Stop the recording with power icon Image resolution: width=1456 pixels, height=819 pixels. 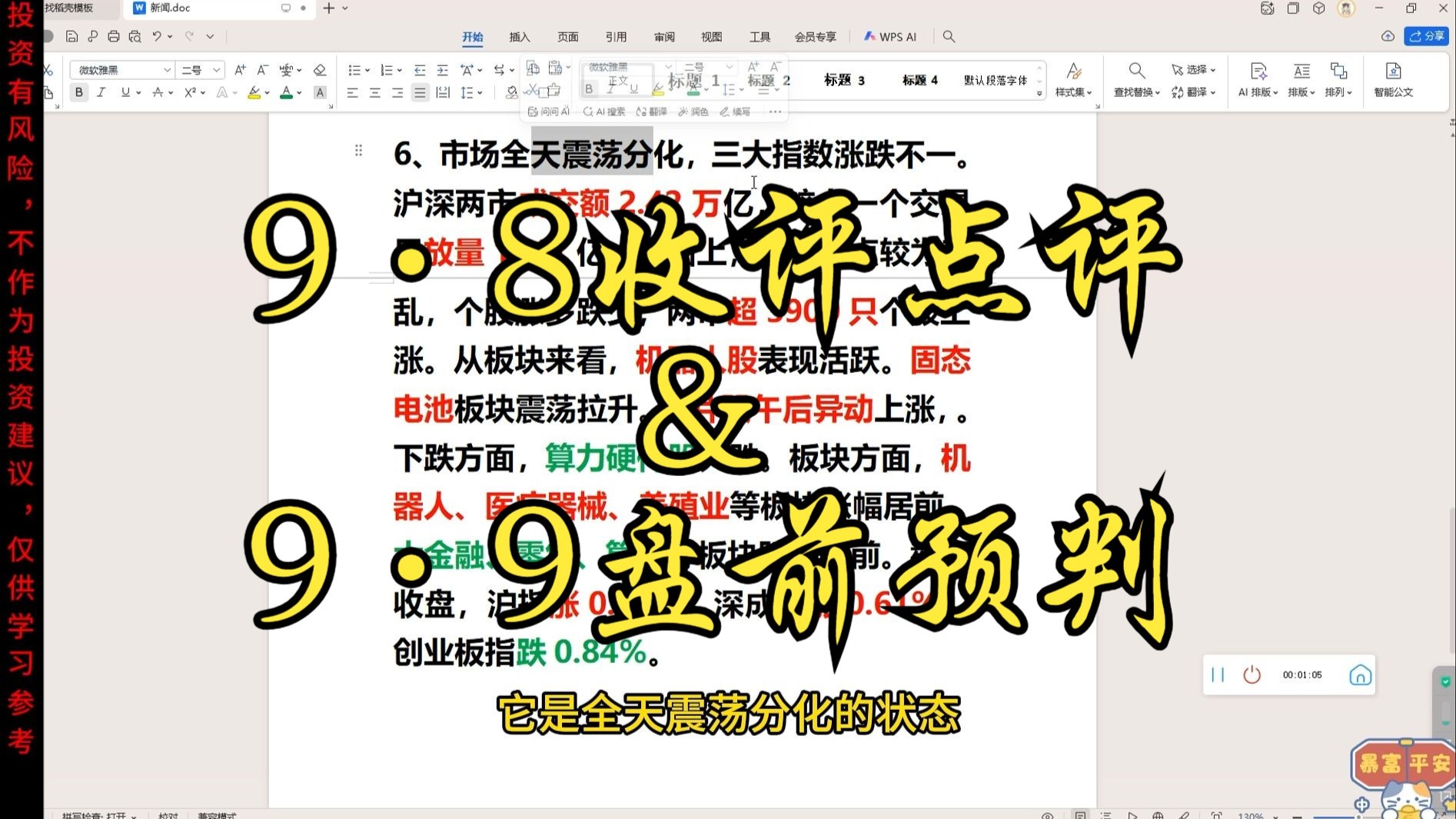(x=1252, y=674)
